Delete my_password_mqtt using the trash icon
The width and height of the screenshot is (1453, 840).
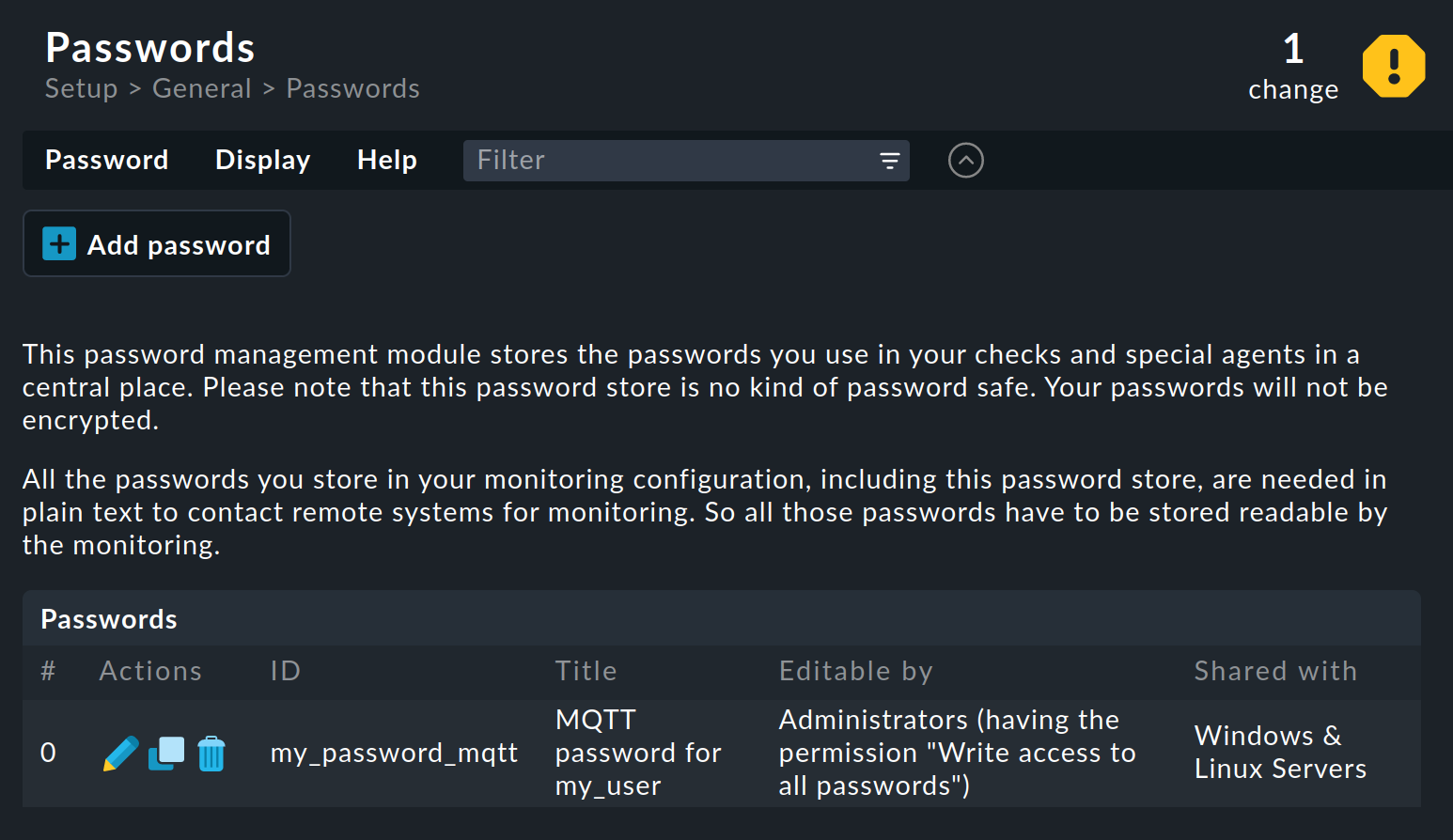coord(211,753)
